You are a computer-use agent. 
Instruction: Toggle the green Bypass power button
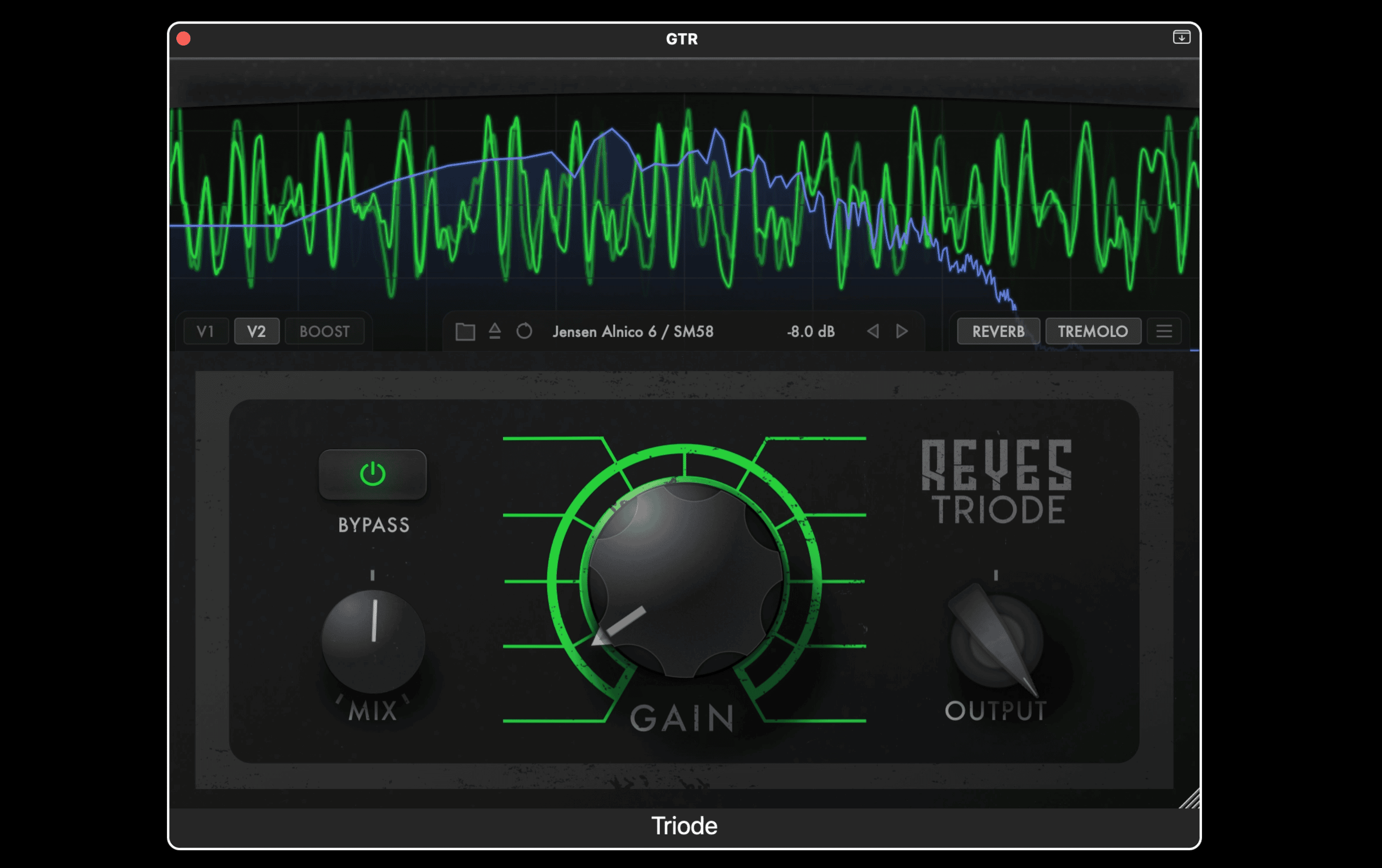coord(373,474)
